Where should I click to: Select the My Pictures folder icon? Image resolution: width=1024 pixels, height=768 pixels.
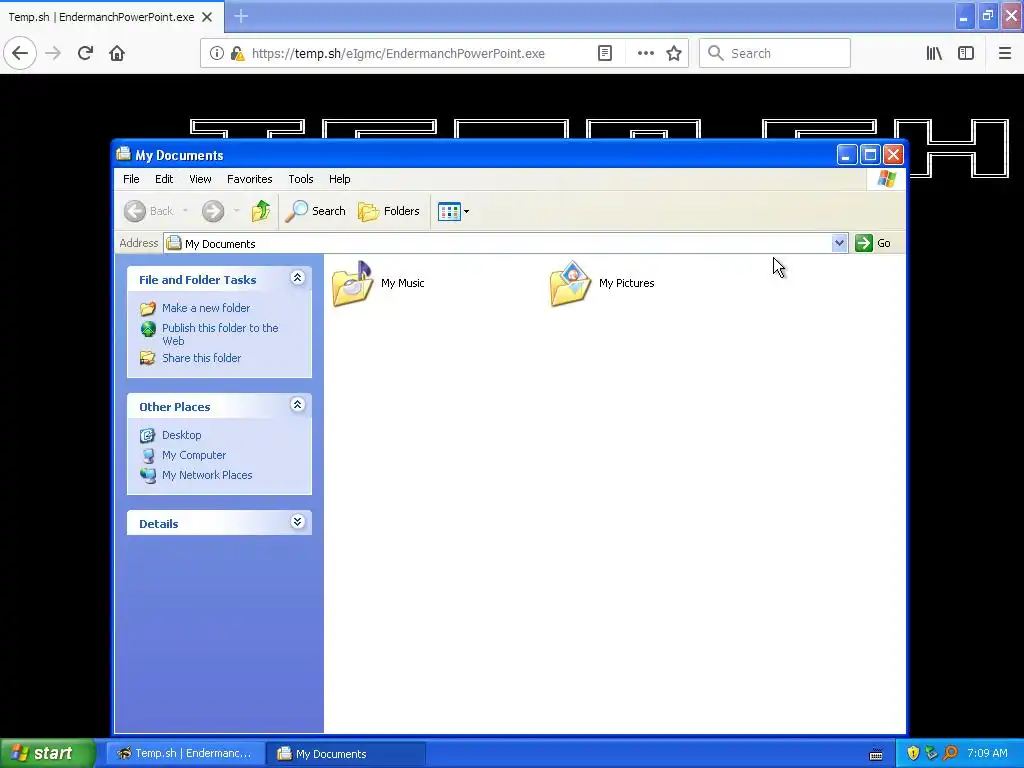point(571,283)
